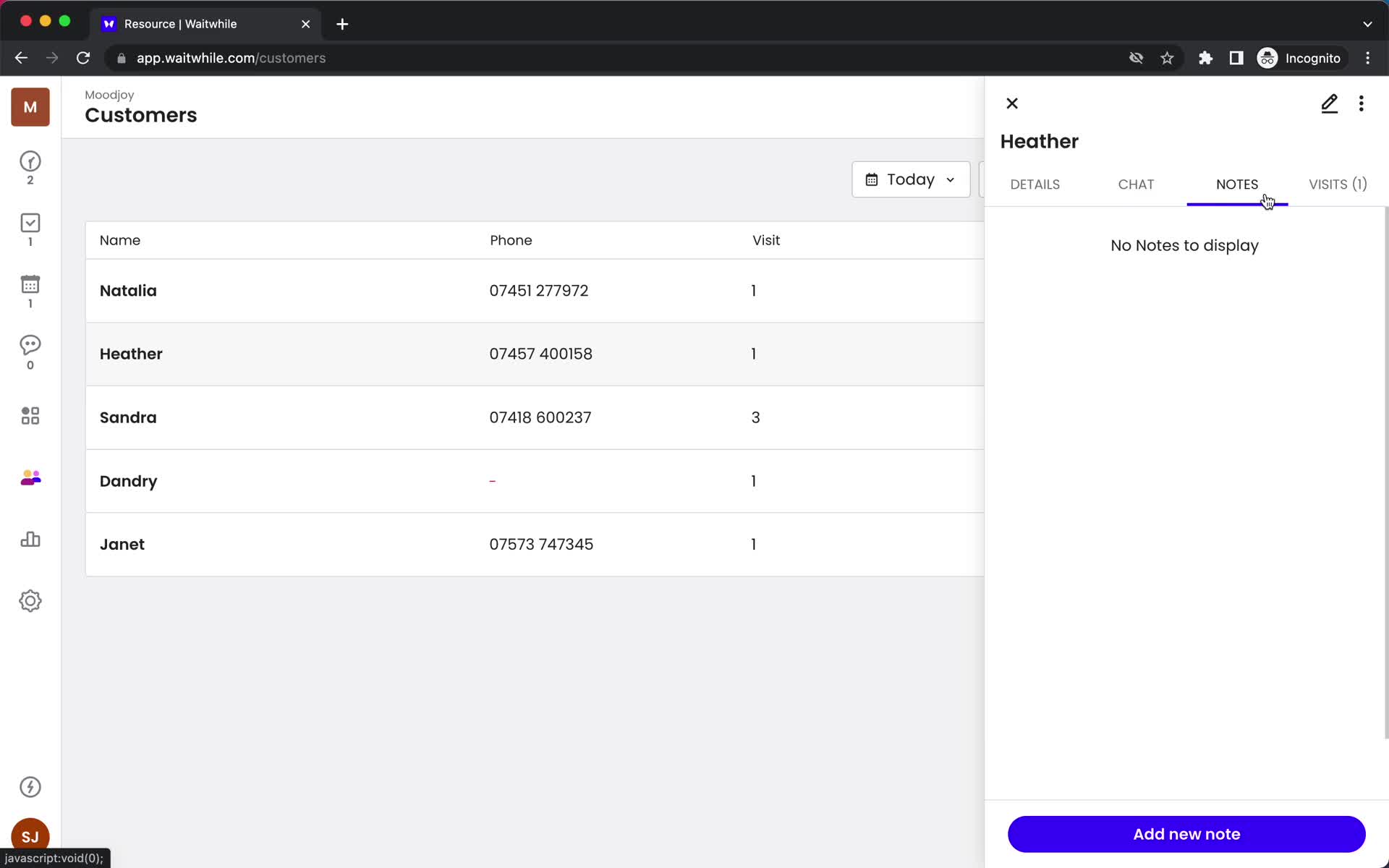1389x868 pixels.
Task: Switch to the DETAILS tab
Action: [x=1034, y=184]
